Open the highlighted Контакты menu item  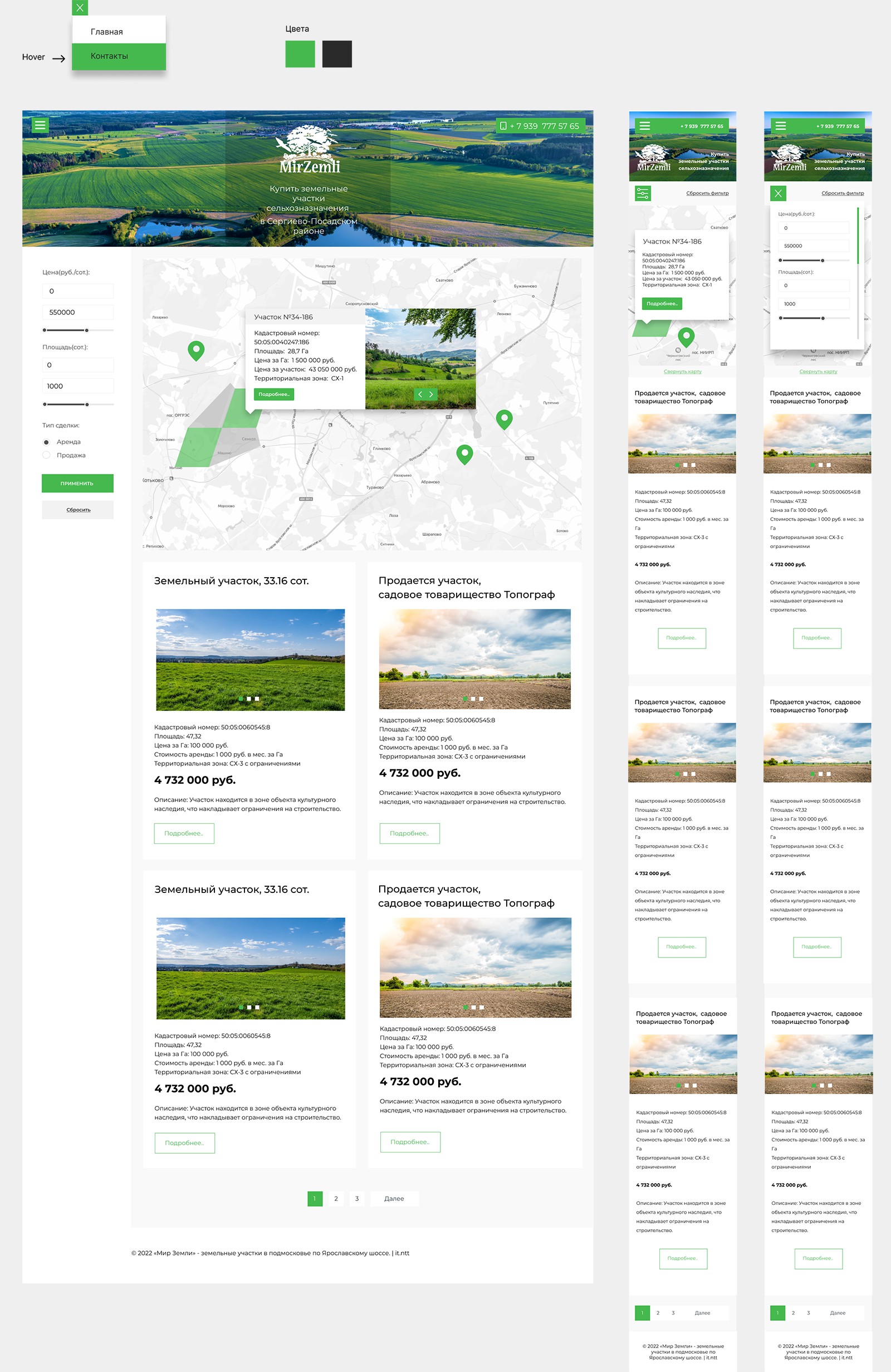119,56
